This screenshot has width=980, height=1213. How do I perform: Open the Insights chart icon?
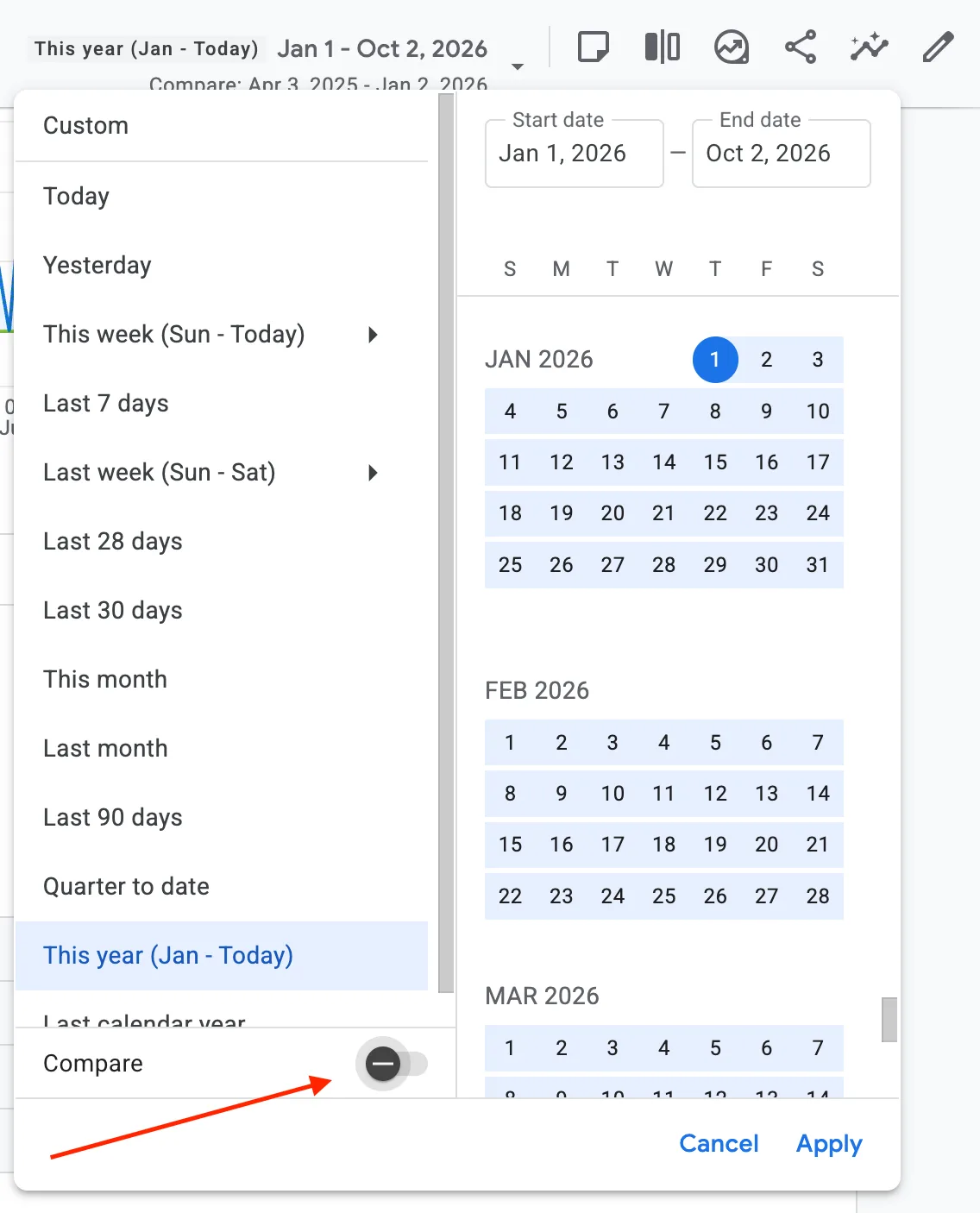tap(732, 47)
